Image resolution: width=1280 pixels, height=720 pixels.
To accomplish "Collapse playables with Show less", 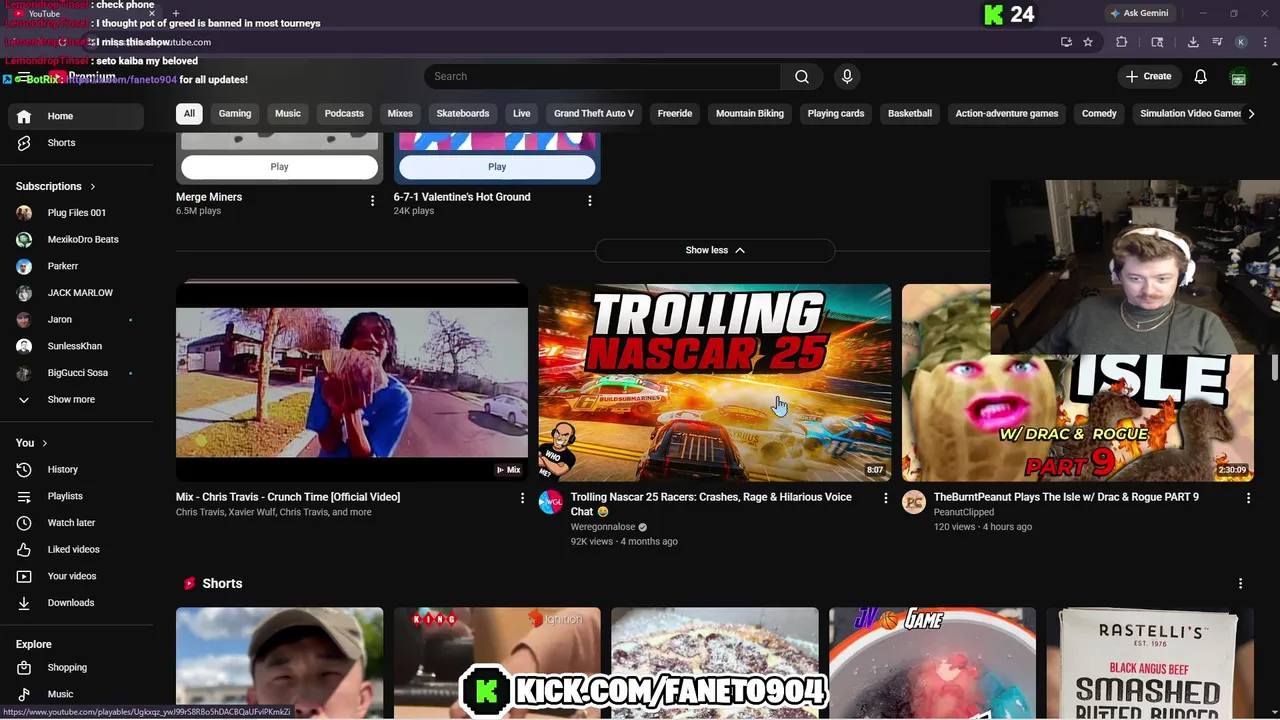I will click(715, 251).
